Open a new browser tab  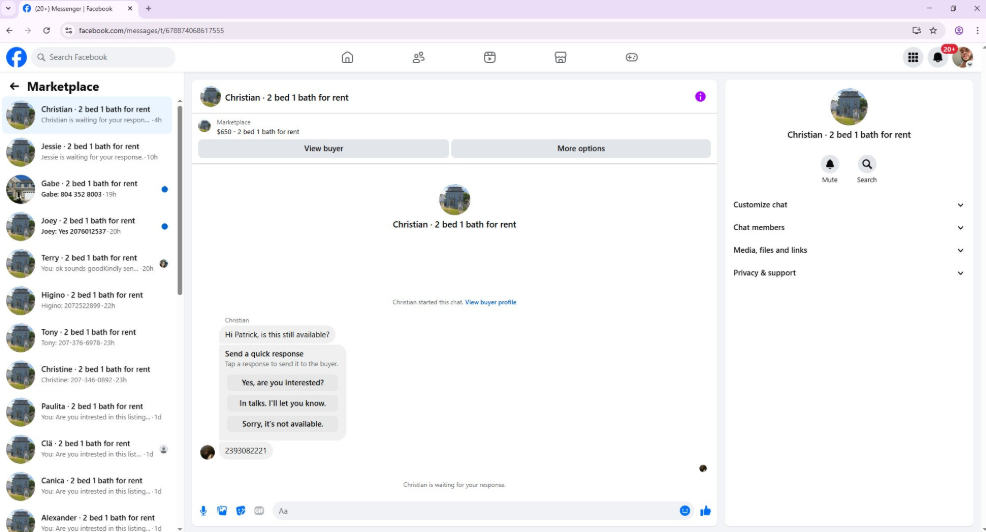148,9
